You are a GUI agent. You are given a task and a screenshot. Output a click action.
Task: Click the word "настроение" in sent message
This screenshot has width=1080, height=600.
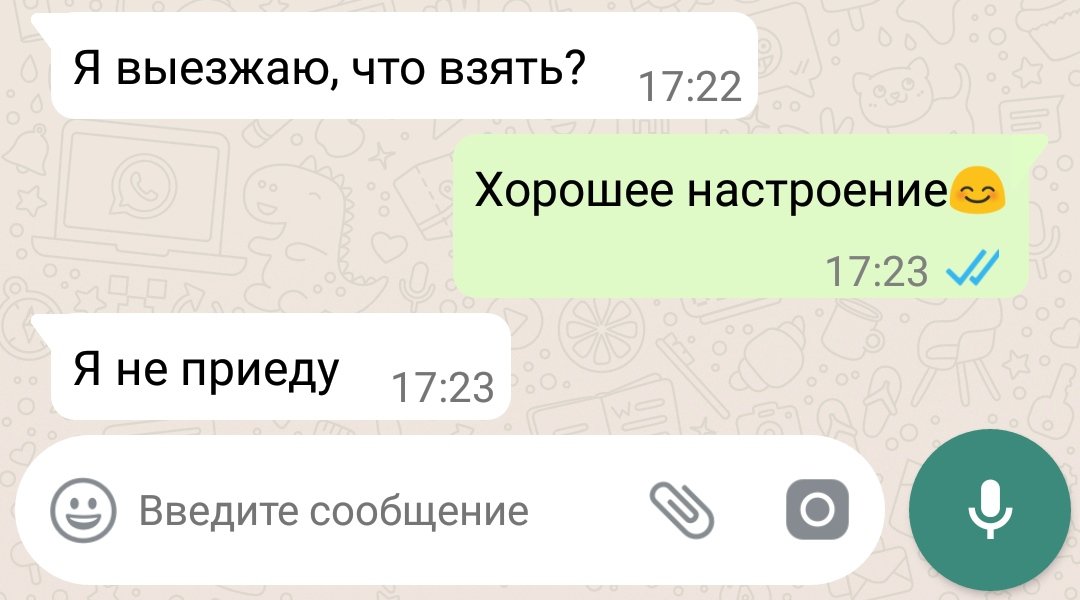[x=818, y=192]
